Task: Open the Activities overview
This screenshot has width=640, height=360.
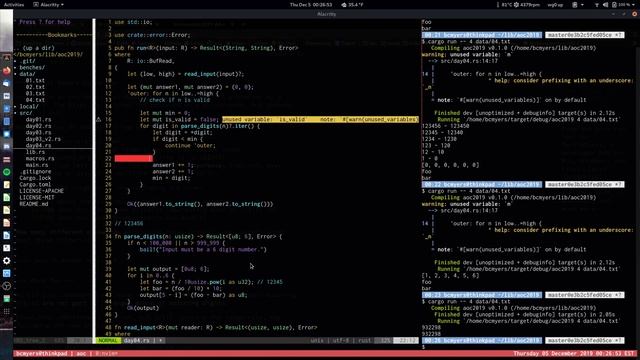Action: 14,5
